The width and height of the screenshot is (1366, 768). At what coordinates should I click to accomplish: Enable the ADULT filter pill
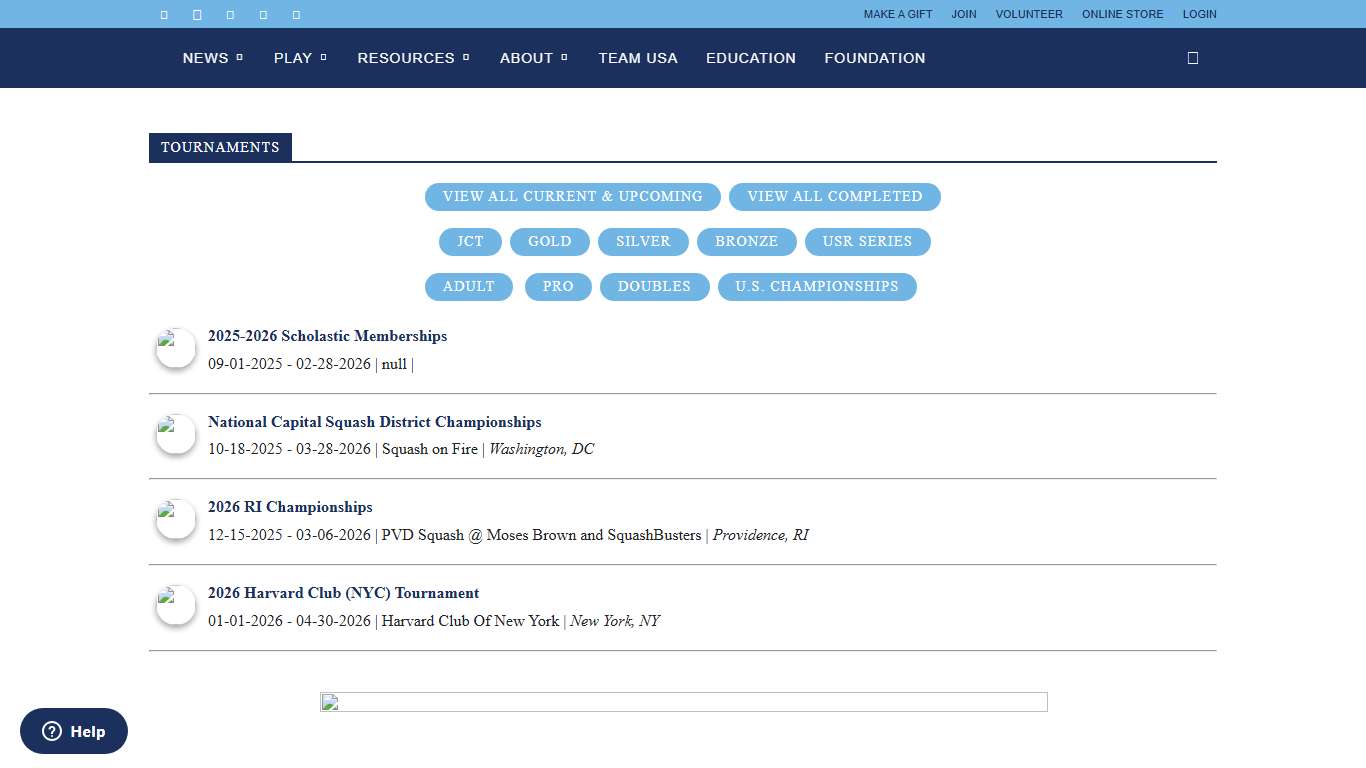pos(468,287)
